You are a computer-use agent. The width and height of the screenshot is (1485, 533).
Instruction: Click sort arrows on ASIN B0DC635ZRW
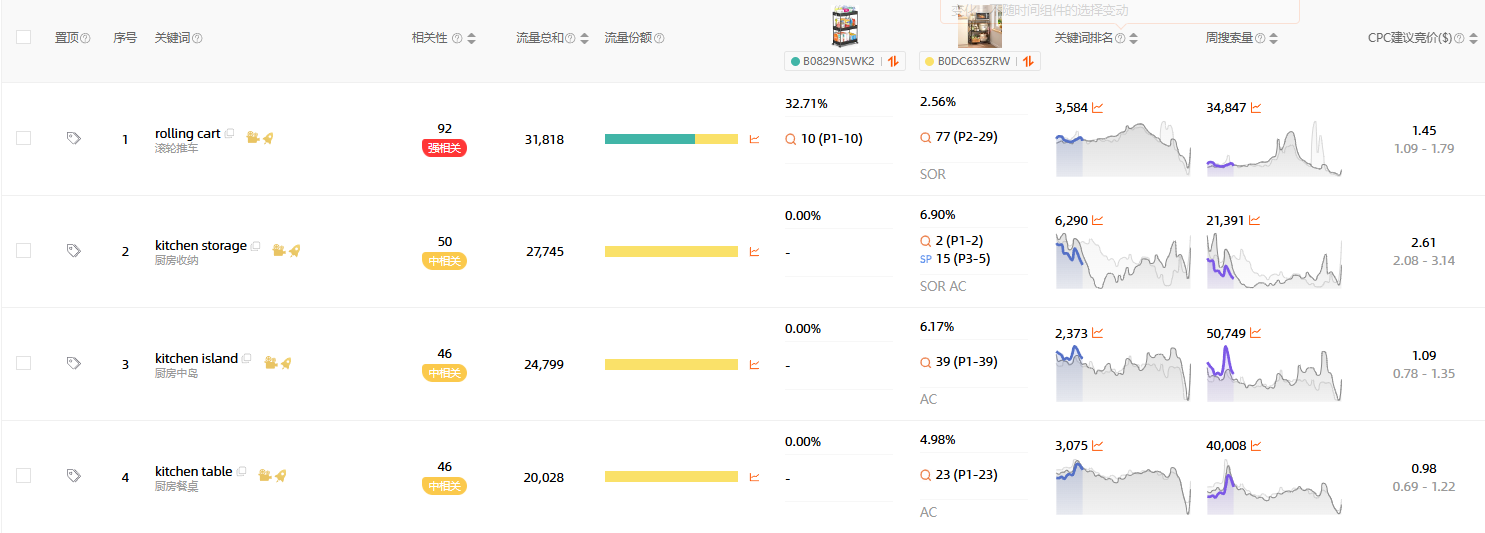pos(1028,61)
